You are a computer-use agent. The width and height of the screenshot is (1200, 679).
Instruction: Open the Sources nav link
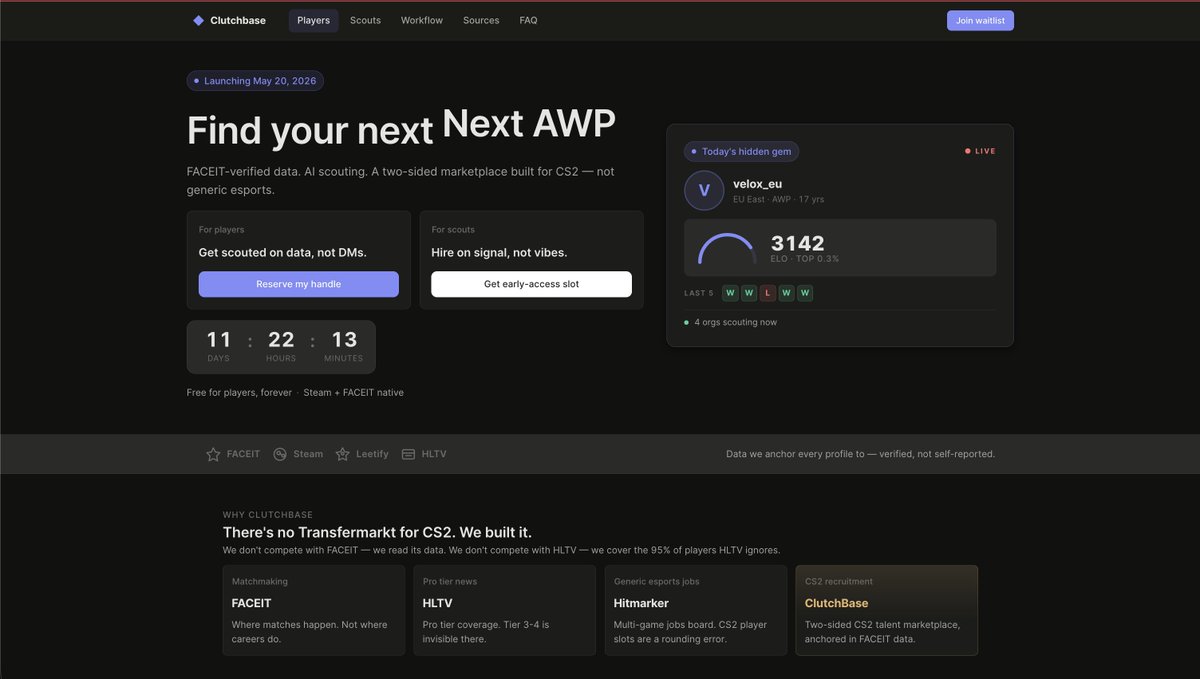coord(481,20)
